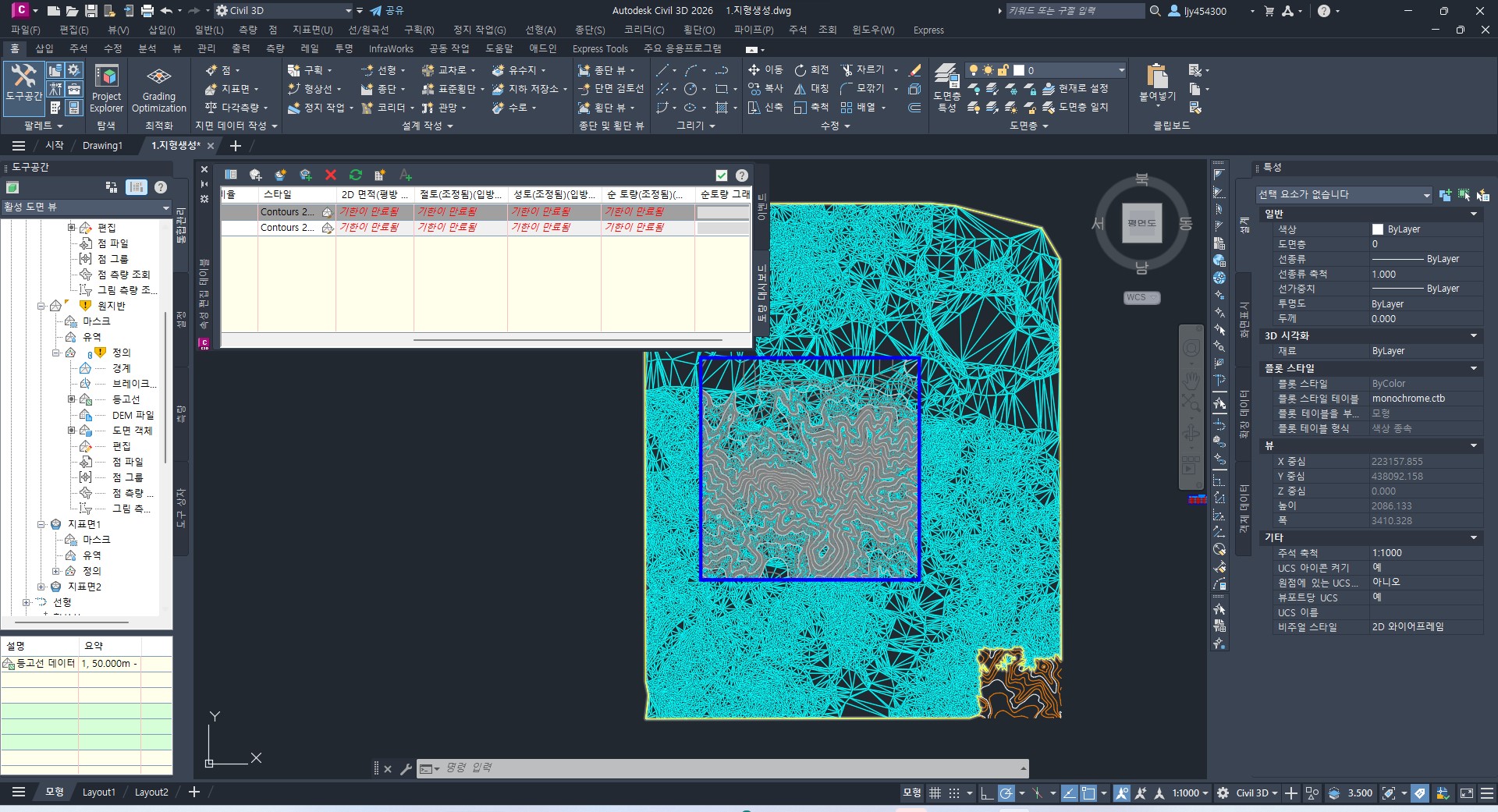Launch Grading Optimization
This screenshot has height=812, width=1498.
point(158,88)
